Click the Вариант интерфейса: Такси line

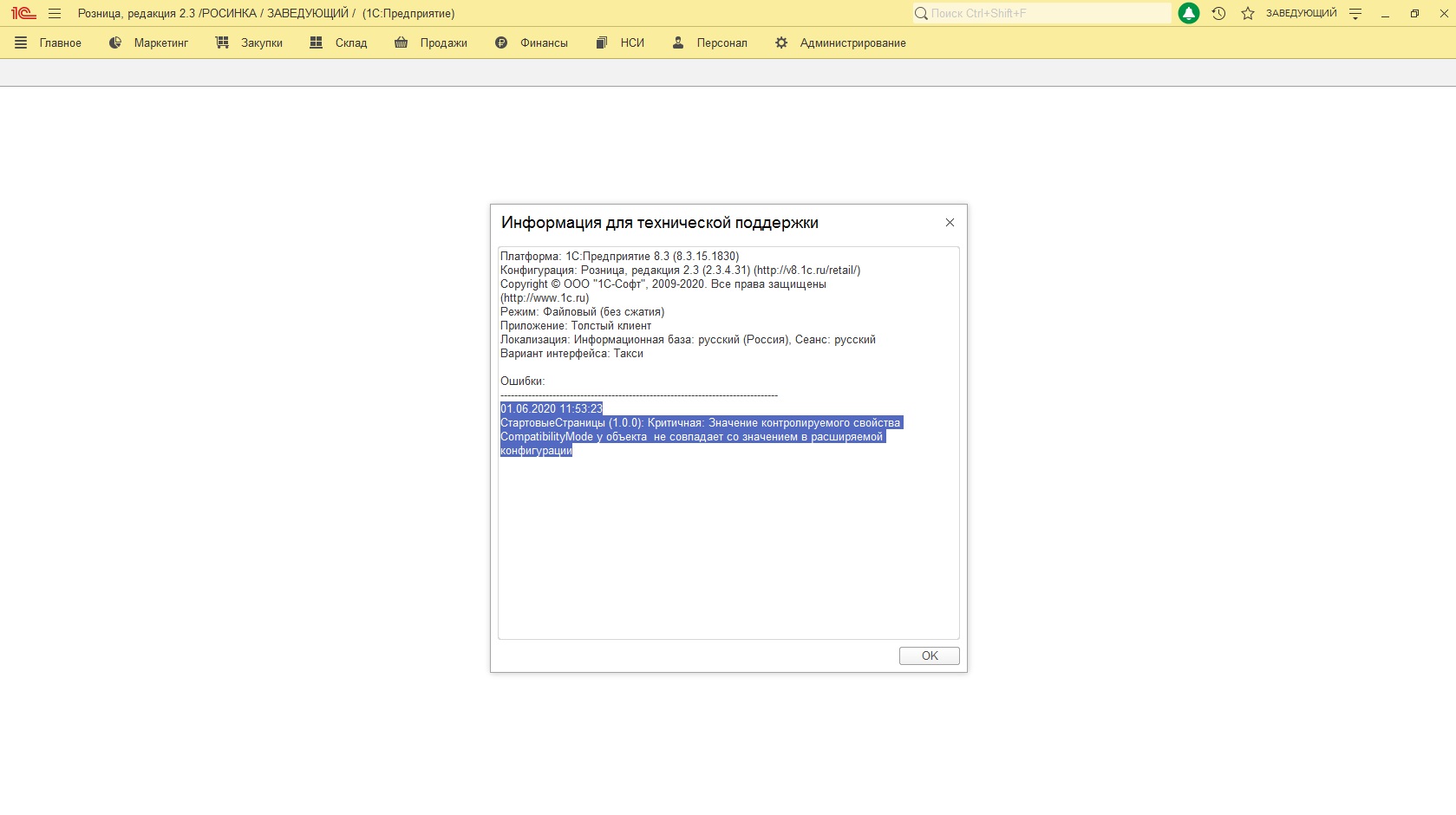click(x=571, y=354)
